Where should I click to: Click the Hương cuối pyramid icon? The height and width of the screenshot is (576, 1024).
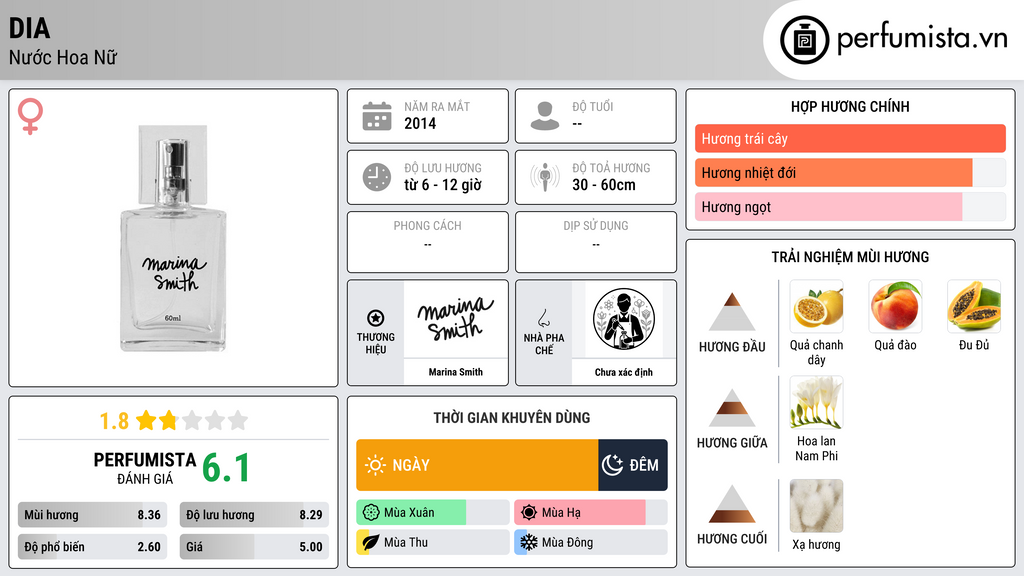(x=732, y=504)
